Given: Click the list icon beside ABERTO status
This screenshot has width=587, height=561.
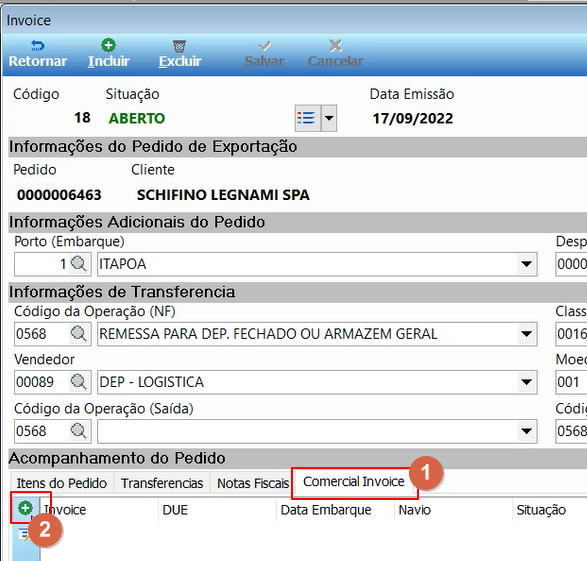Looking at the screenshot, I should (307, 118).
